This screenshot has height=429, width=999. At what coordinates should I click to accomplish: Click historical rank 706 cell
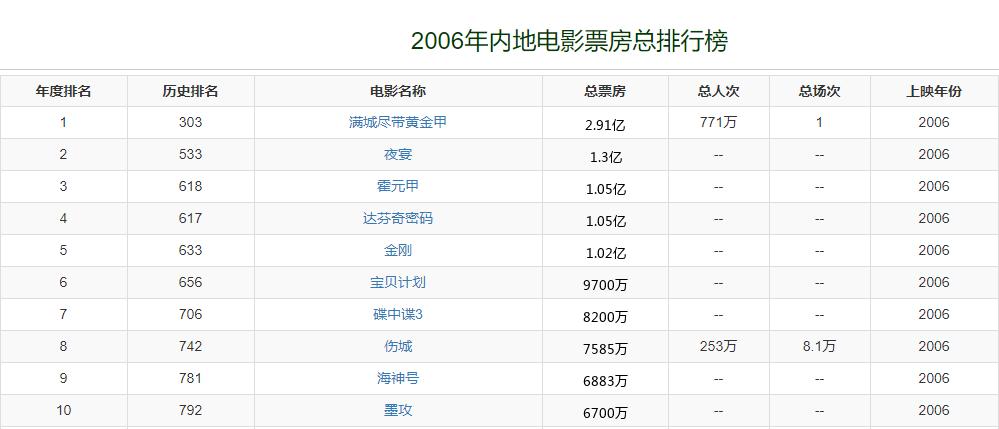pyautogui.click(x=190, y=314)
